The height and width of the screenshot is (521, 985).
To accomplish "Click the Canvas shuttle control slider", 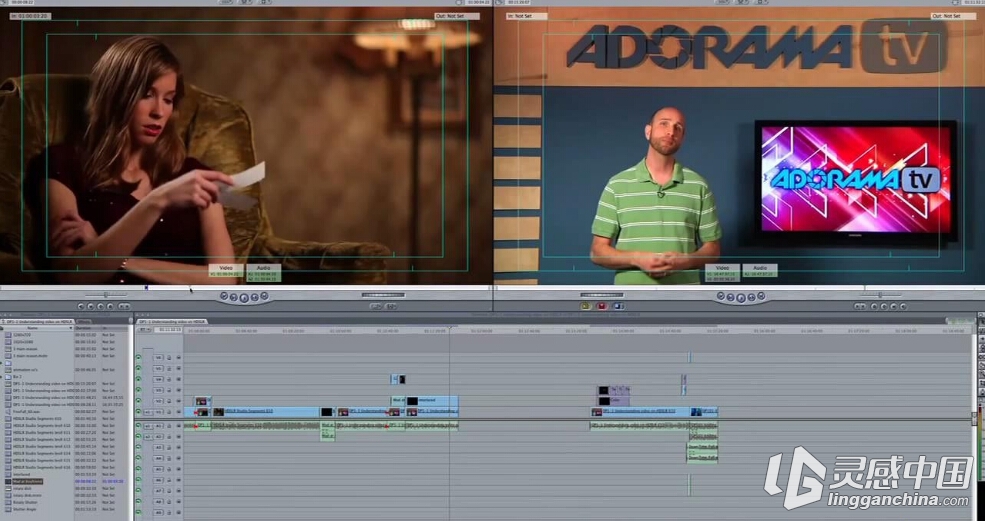I will tap(880, 295).
